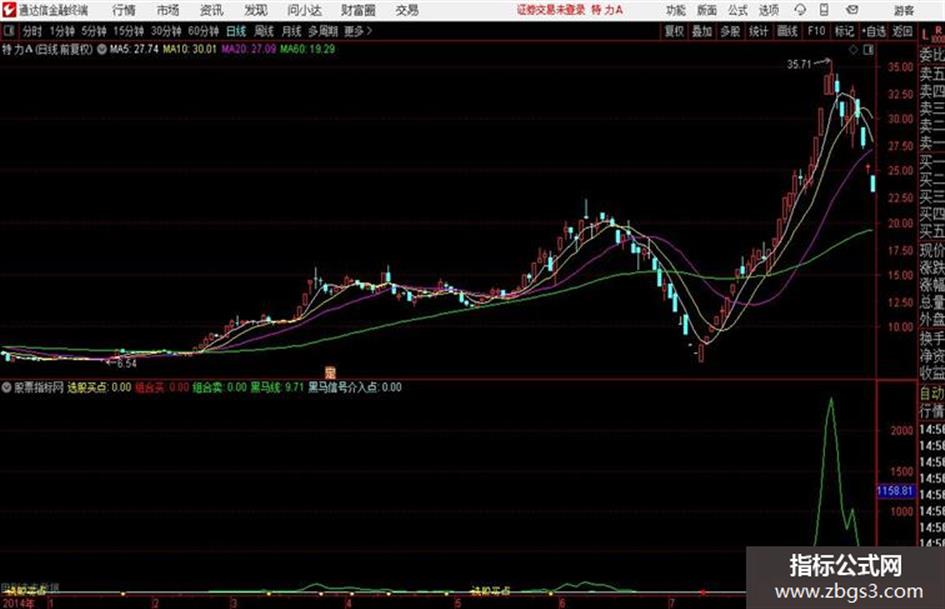Open the F10 company info button
Viewport: 945px width, 609px height.
point(816,31)
